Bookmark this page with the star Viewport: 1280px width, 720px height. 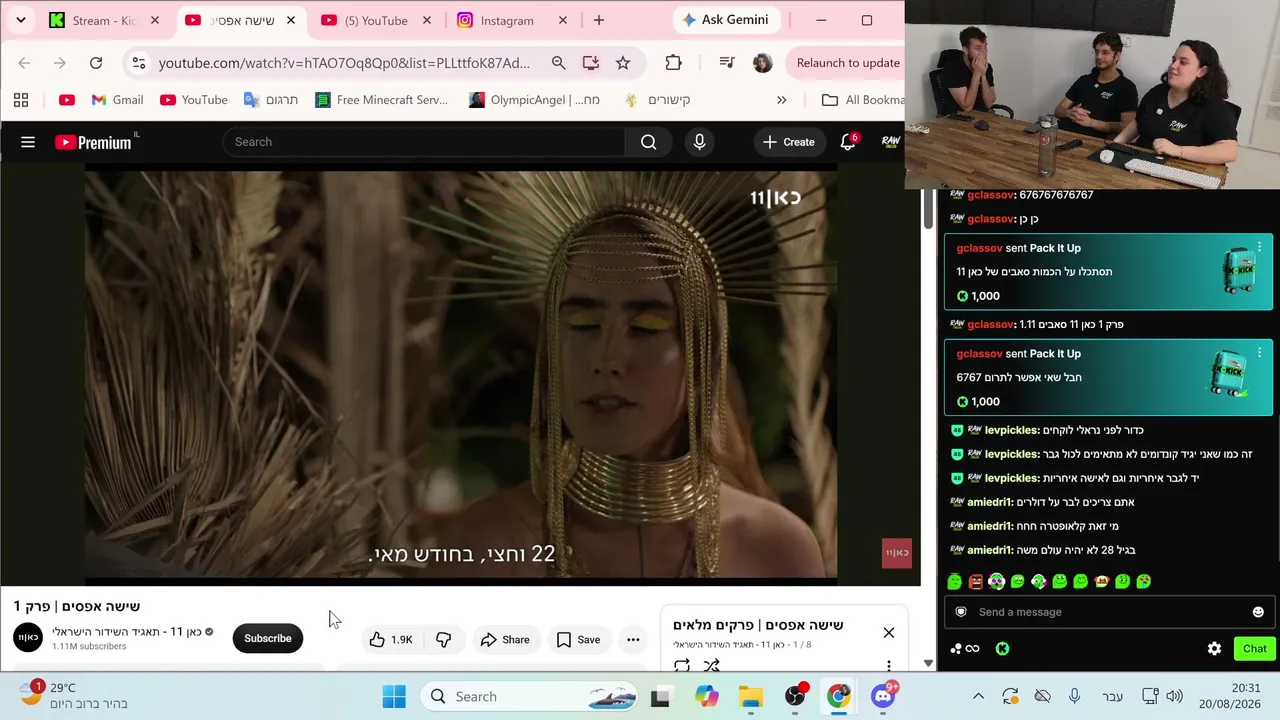623,63
